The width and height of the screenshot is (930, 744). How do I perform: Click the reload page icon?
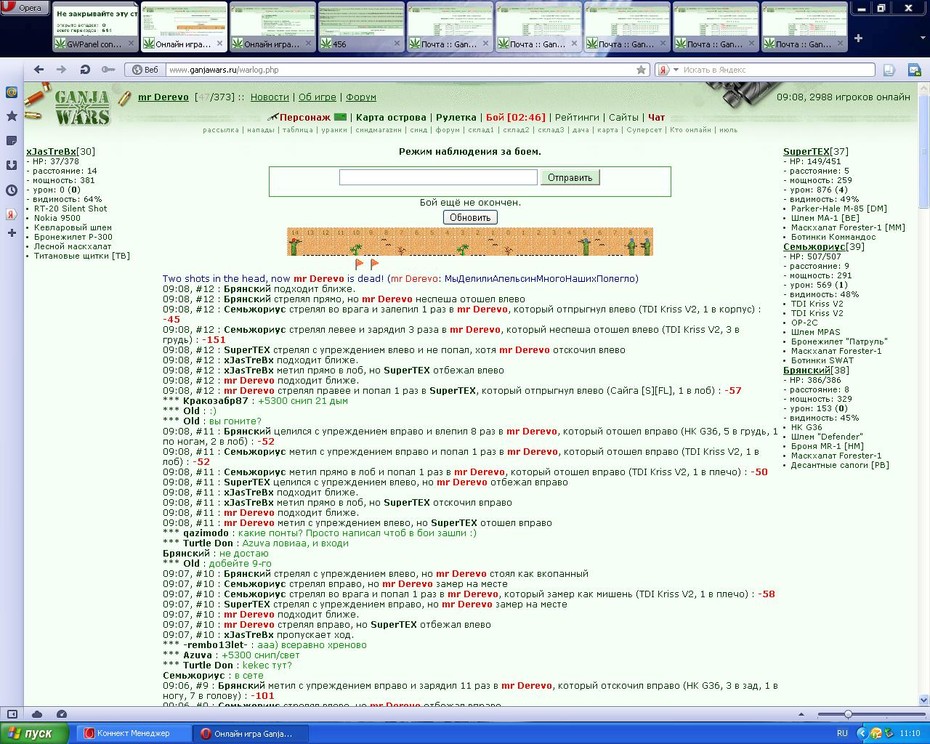(x=85, y=69)
